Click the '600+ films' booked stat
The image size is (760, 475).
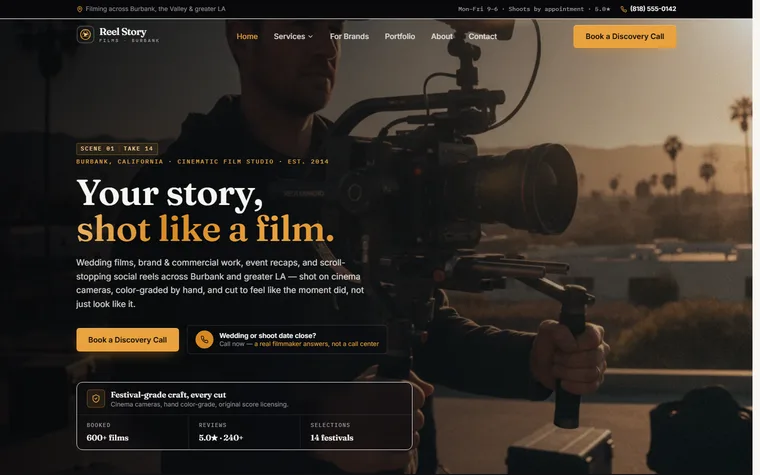[x=108, y=438]
